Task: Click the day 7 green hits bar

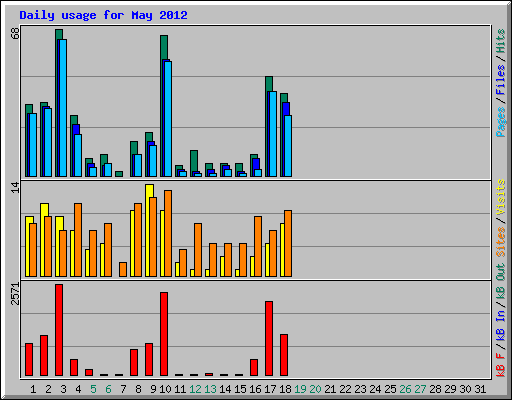Action: (119, 174)
